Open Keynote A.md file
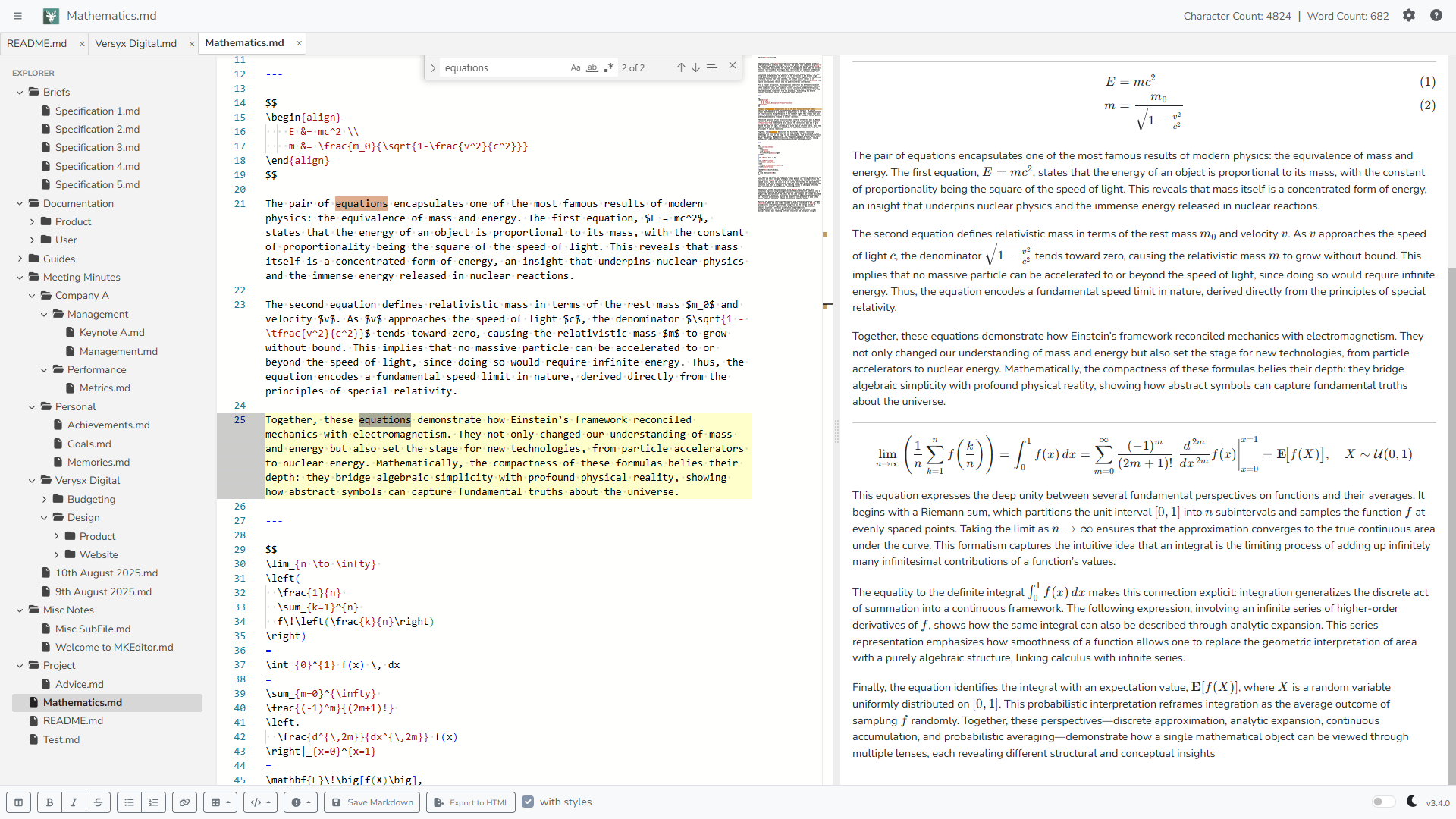This screenshot has width=1456, height=819. (111, 333)
